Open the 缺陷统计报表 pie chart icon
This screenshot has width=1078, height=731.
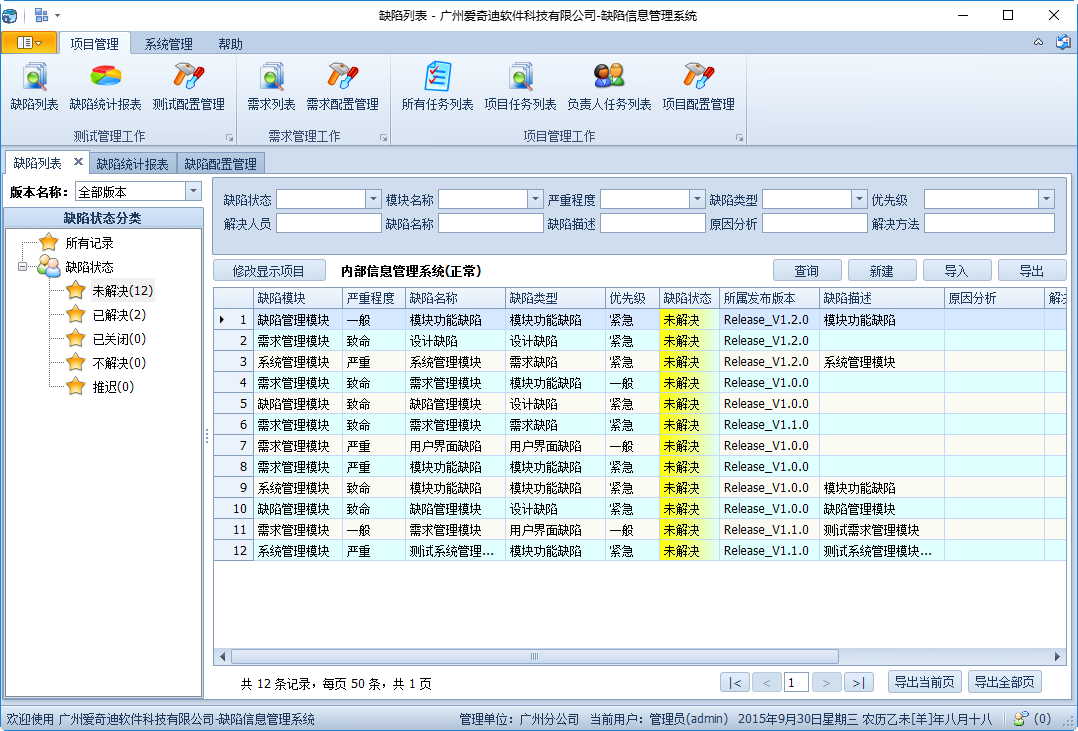click(x=105, y=77)
